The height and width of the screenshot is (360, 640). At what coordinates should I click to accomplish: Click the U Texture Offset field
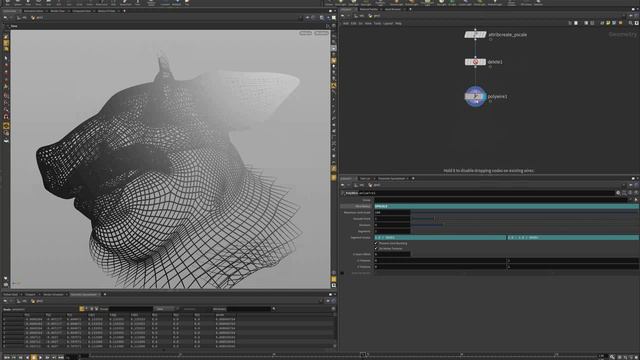click(x=392, y=254)
